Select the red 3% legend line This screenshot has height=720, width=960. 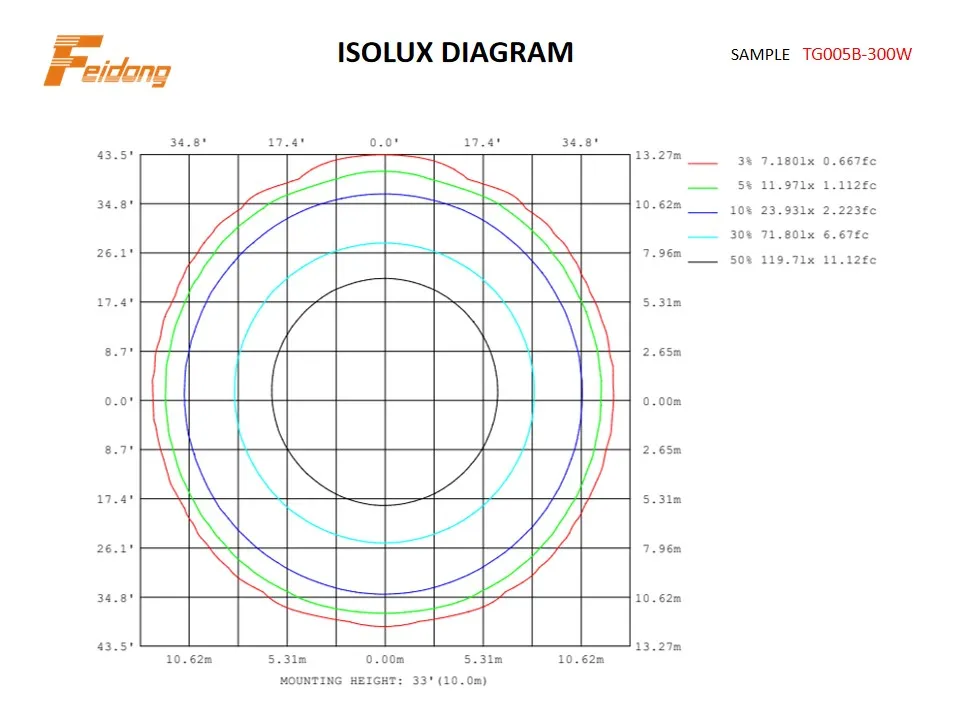click(704, 161)
